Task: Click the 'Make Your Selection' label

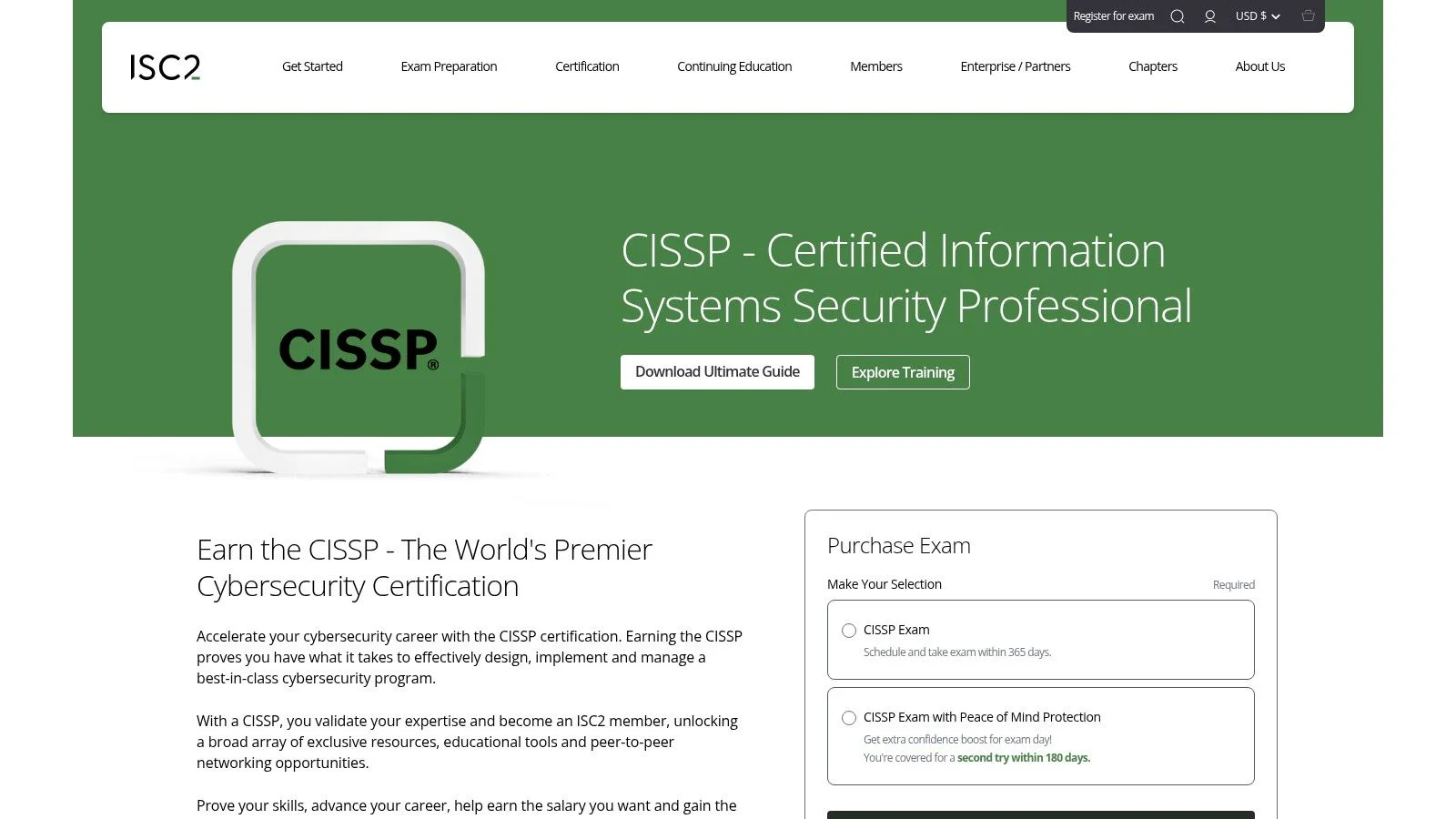Action: (x=885, y=584)
